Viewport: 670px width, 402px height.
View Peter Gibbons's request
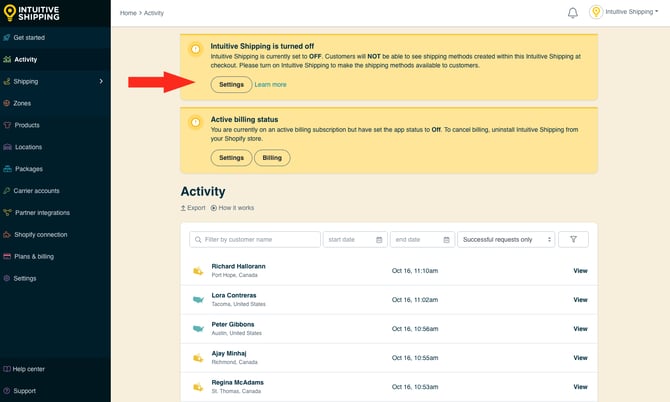580,329
